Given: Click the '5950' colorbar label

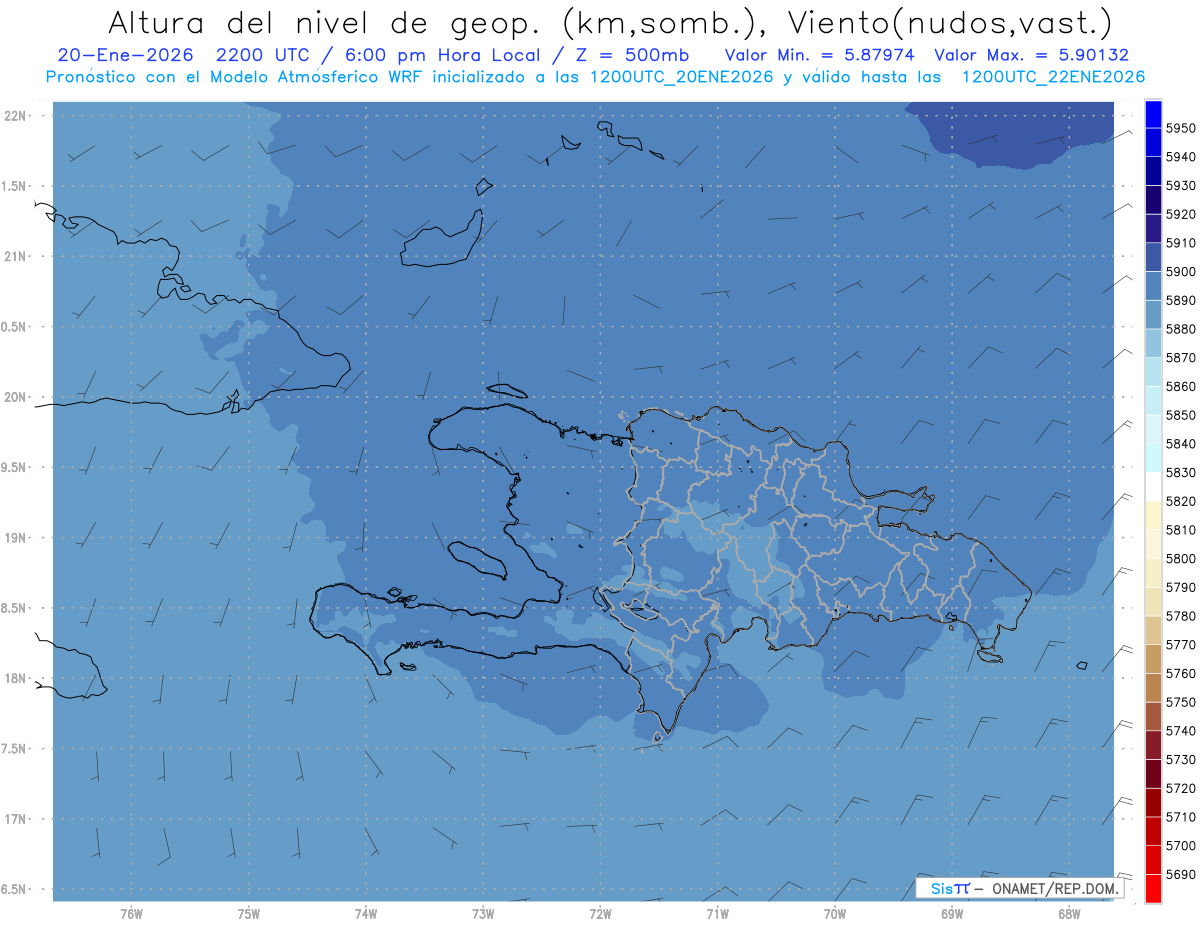Looking at the screenshot, I should pos(1180,128).
